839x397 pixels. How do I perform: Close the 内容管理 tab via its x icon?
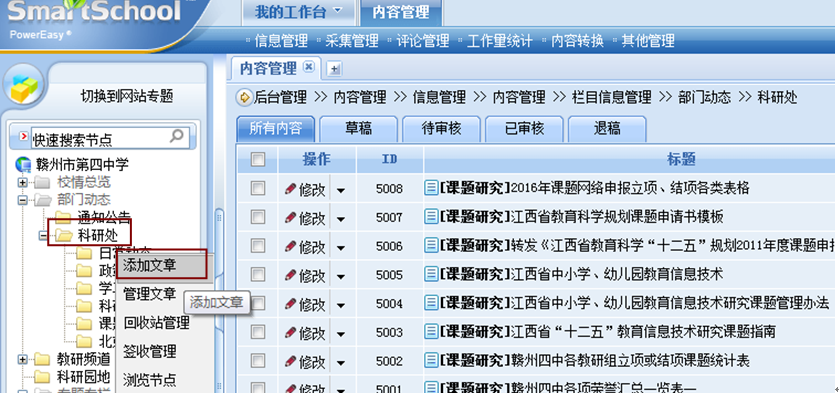(308, 67)
